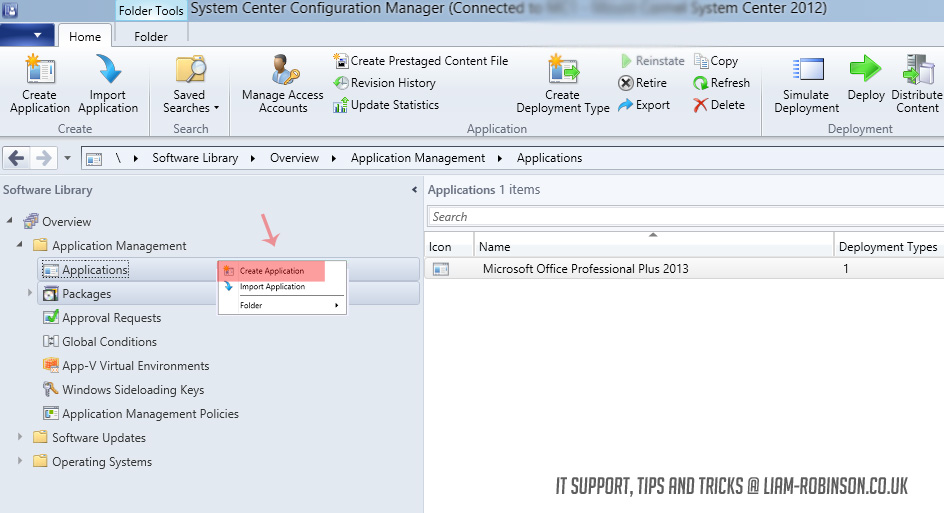This screenshot has width=944, height=513.
Task: Click Overview in the breadcrumb path
Action: click(x=294, y=158)
